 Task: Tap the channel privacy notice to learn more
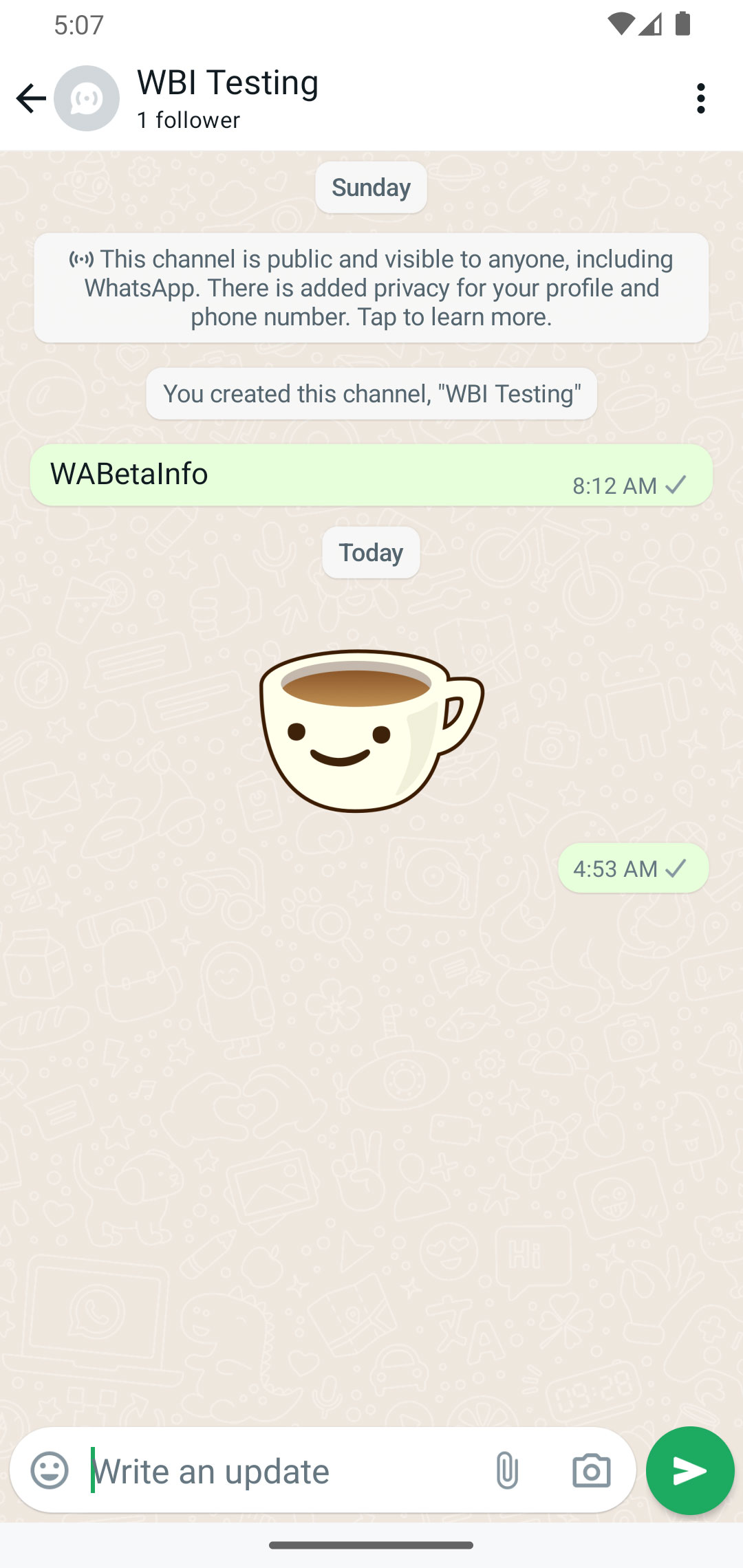371,287
